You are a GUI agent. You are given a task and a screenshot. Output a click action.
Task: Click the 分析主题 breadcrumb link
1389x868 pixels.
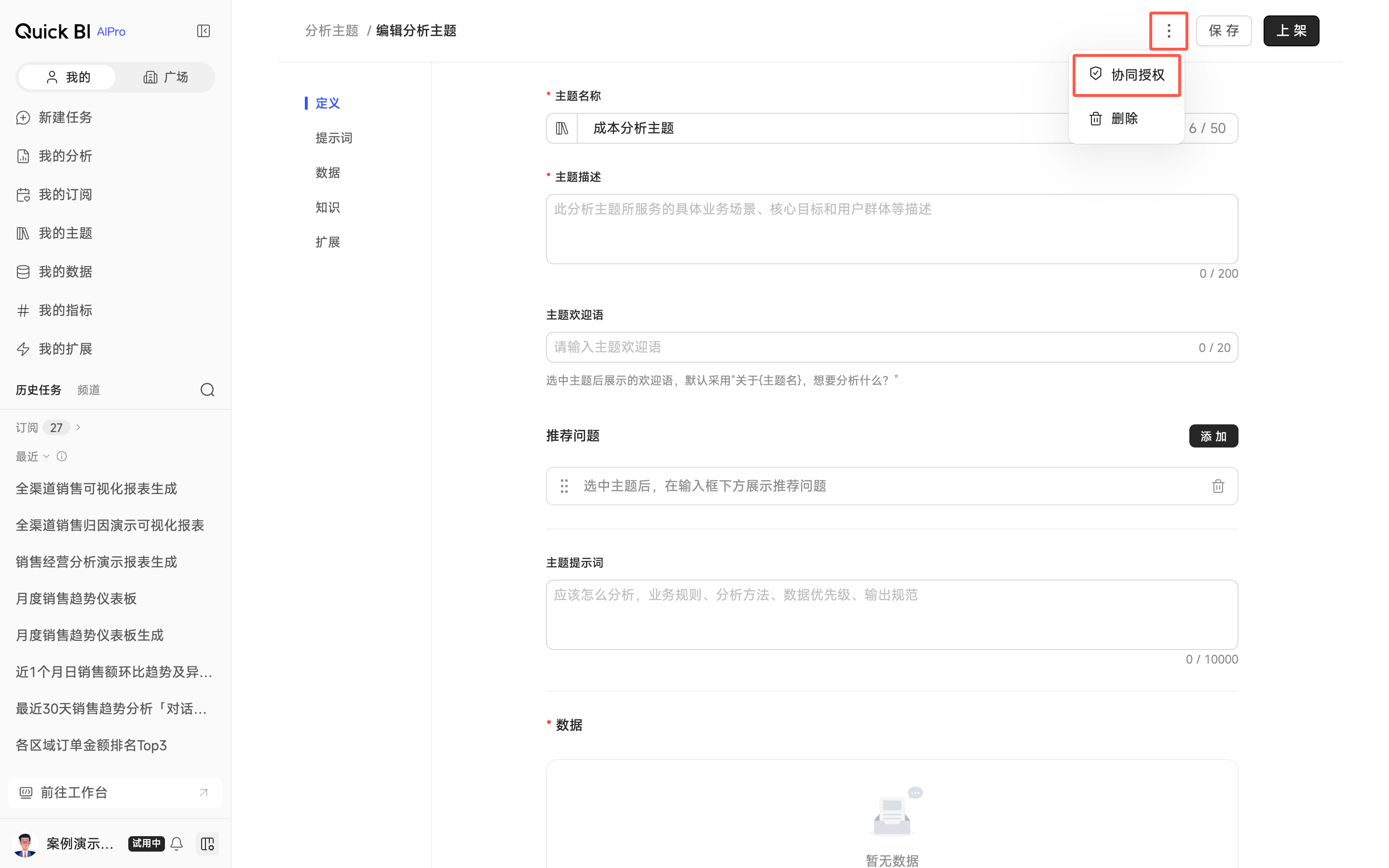332,31
